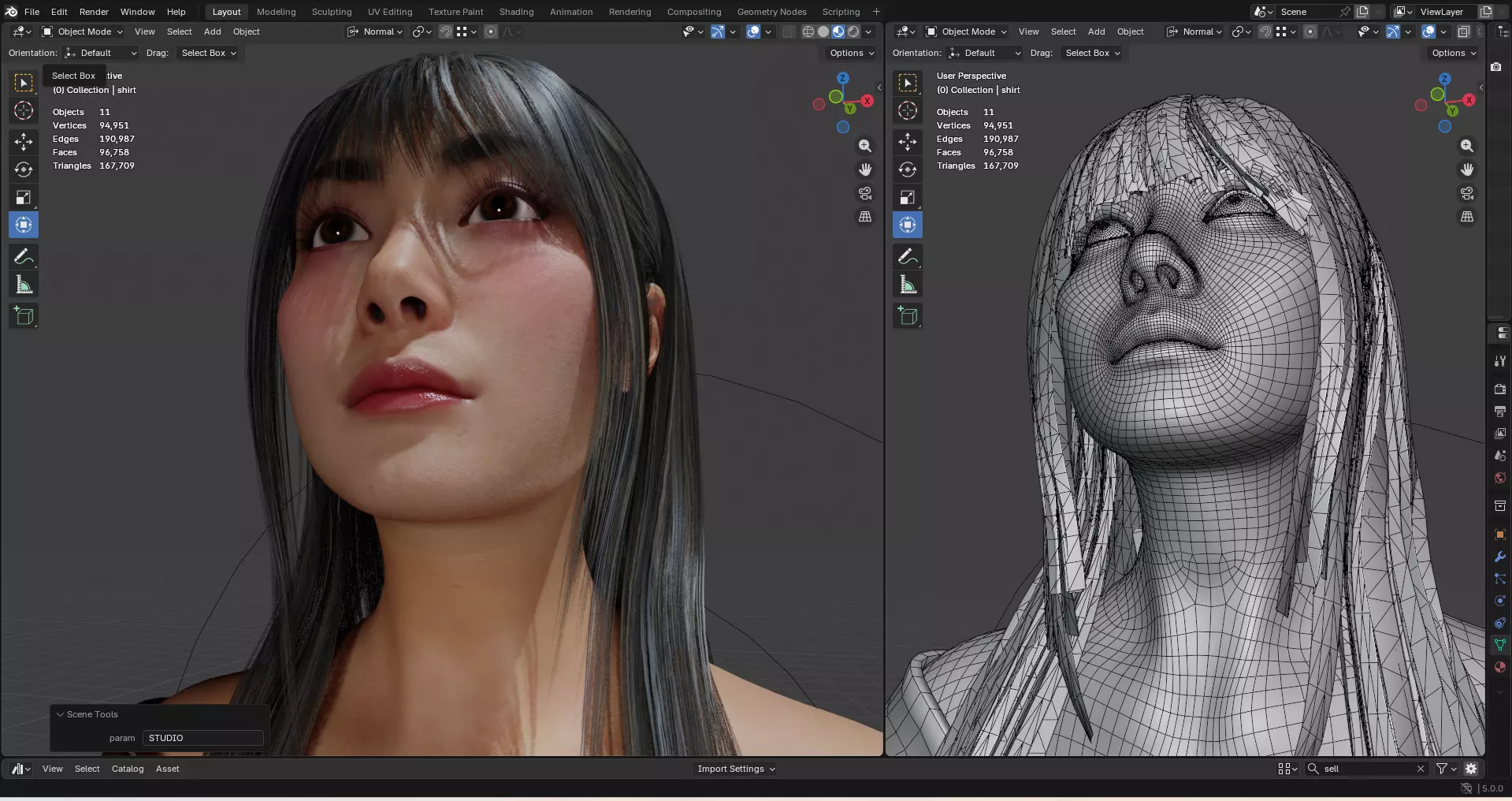Toggle proportional editing in left viewport header
This screenshot has height=801, width=1512.
(491, 32)
